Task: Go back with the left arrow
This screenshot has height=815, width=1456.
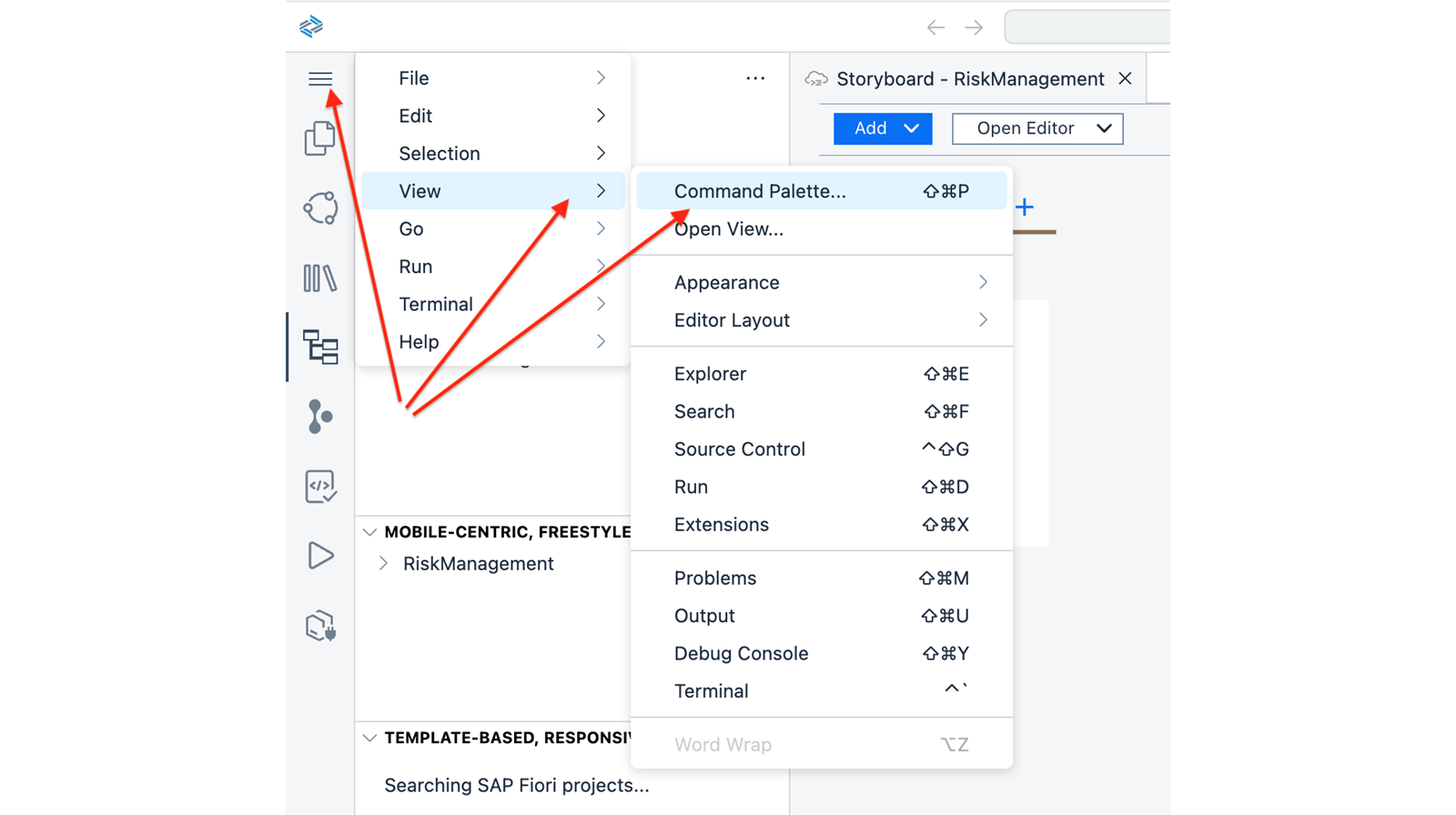Action: 935,27
